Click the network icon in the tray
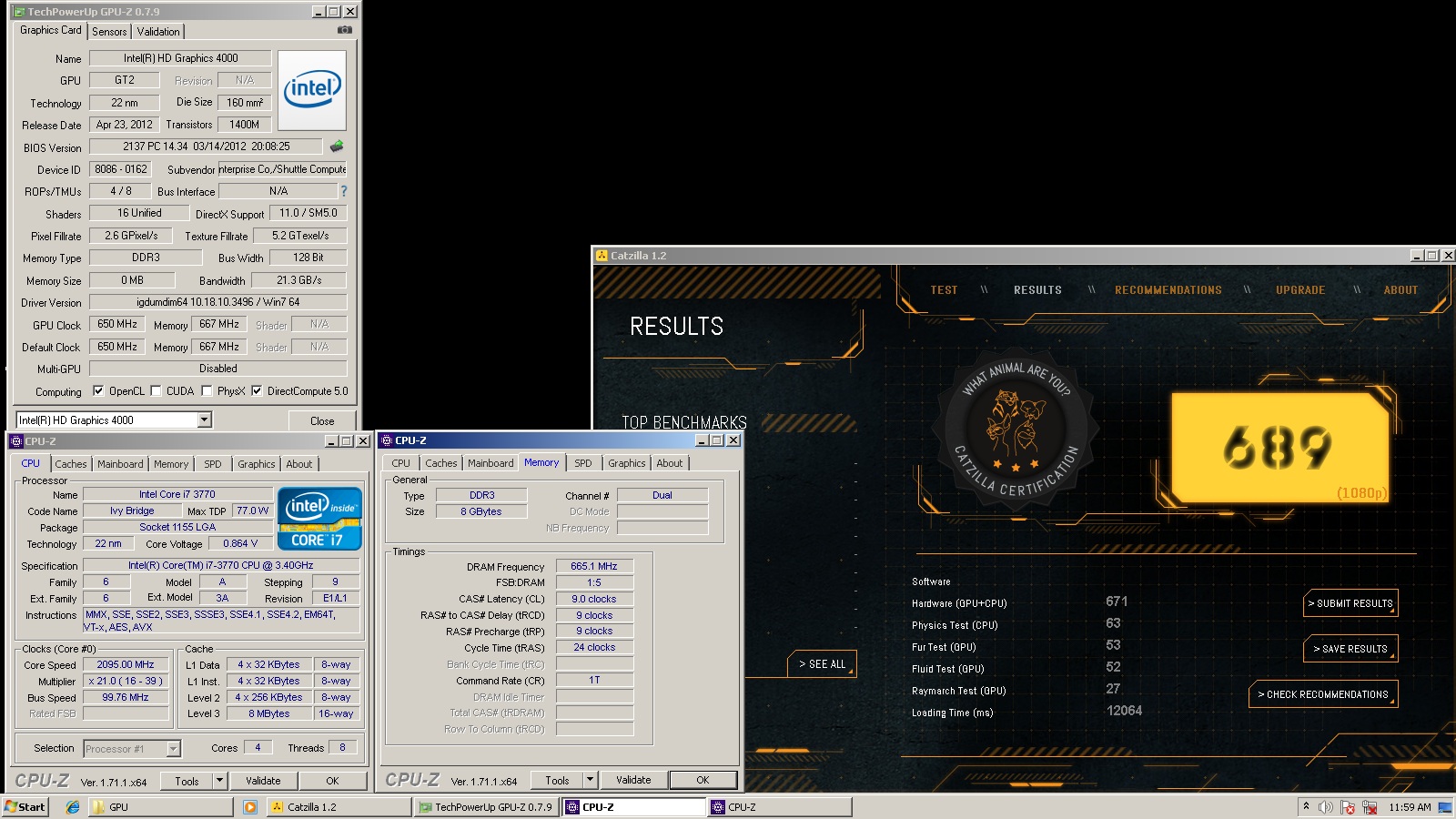The image size is (1456, 819). 1369,807
